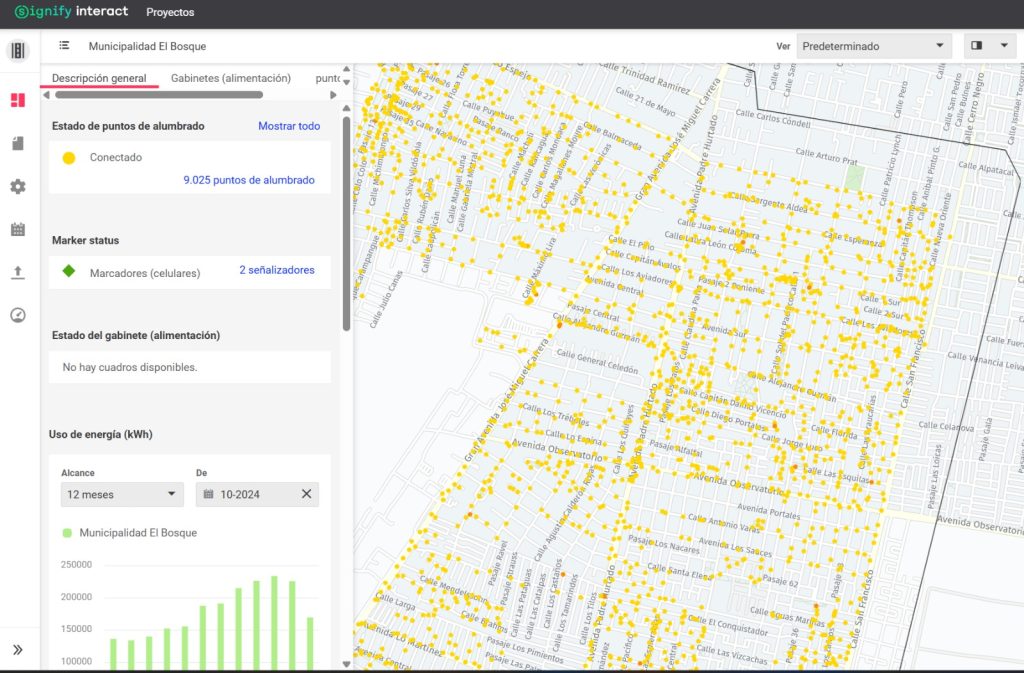
Task: Open the 9.025 puntos de alumbrado link
Action: 249,180
